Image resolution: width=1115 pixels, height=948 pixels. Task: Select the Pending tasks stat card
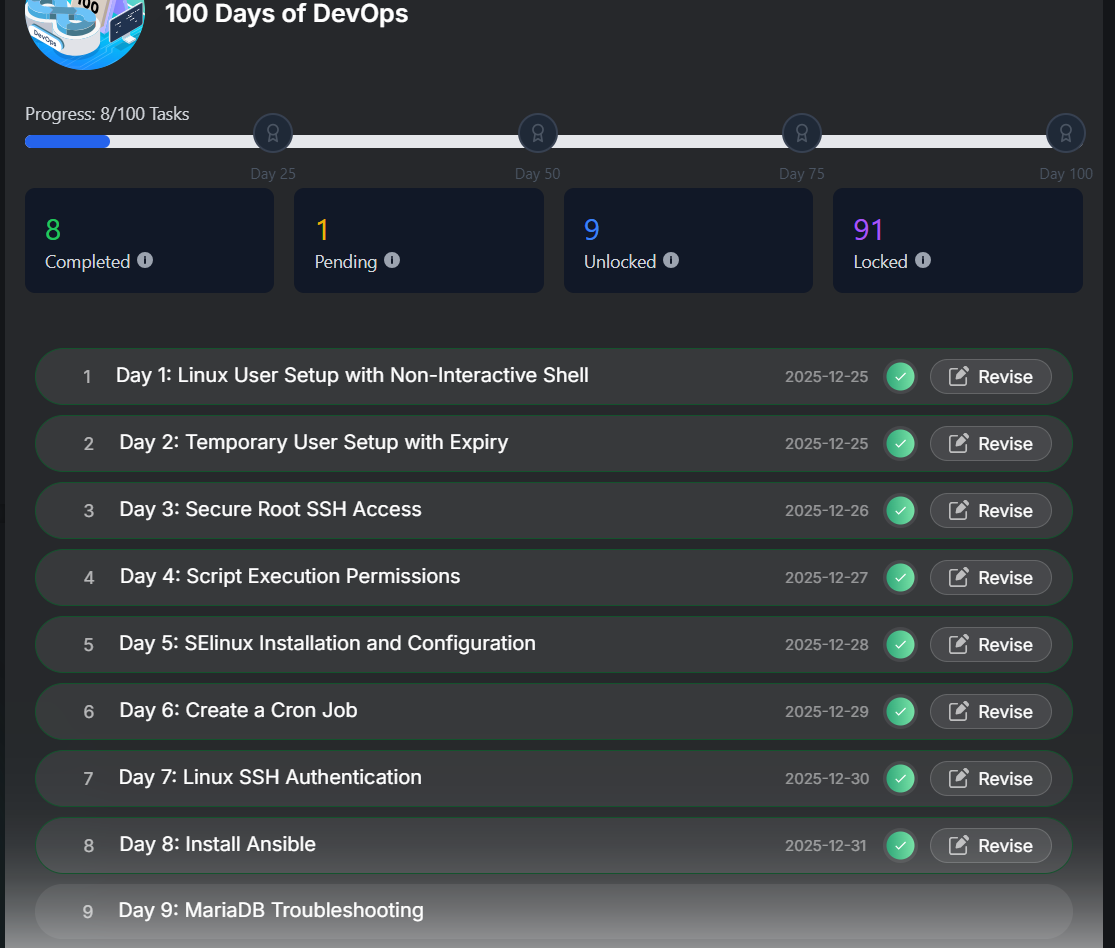[x=418, y=240]
